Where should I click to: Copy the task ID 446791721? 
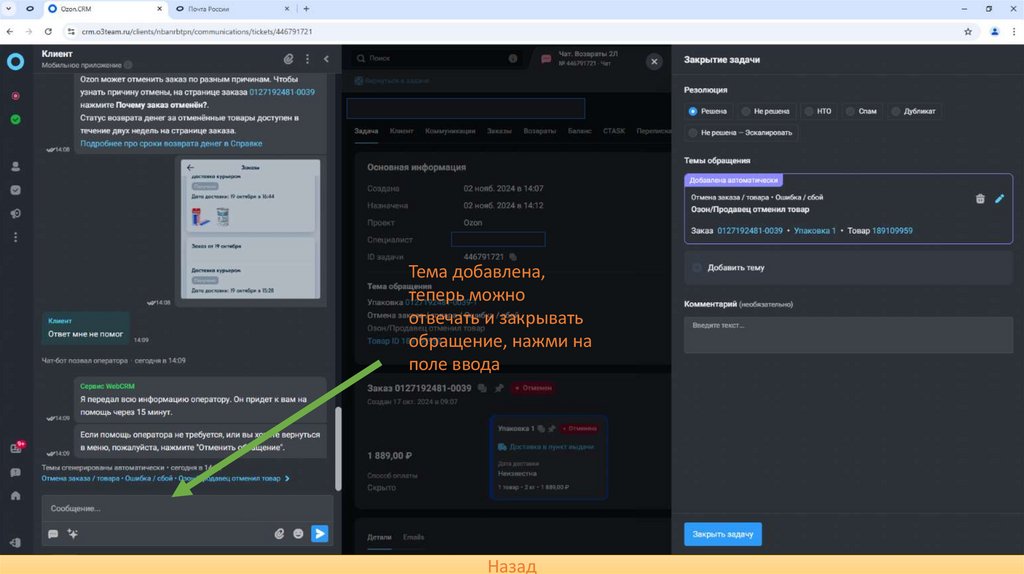click(x=513, y=257)
